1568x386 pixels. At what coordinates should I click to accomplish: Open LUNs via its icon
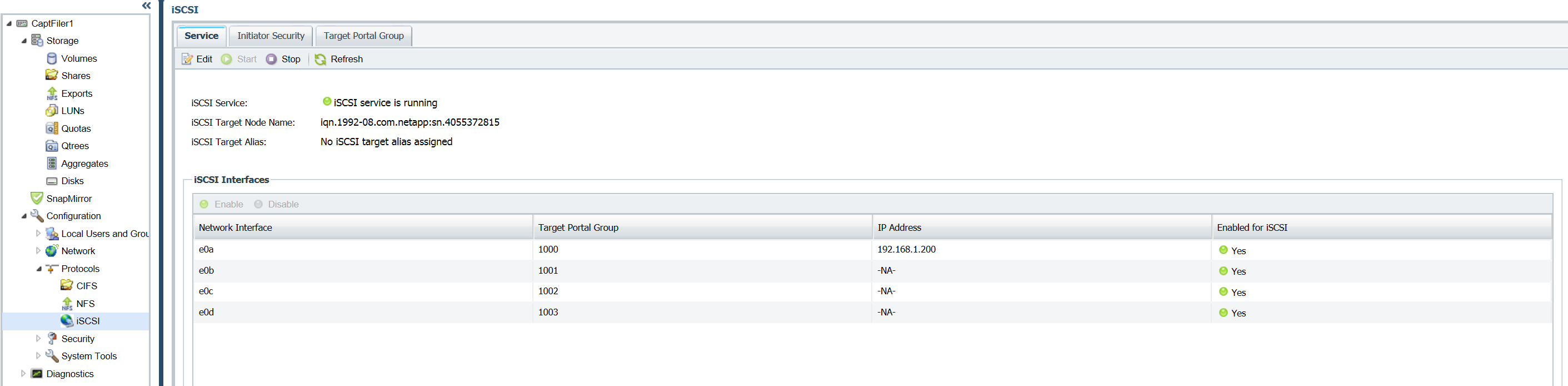(52, 110)
